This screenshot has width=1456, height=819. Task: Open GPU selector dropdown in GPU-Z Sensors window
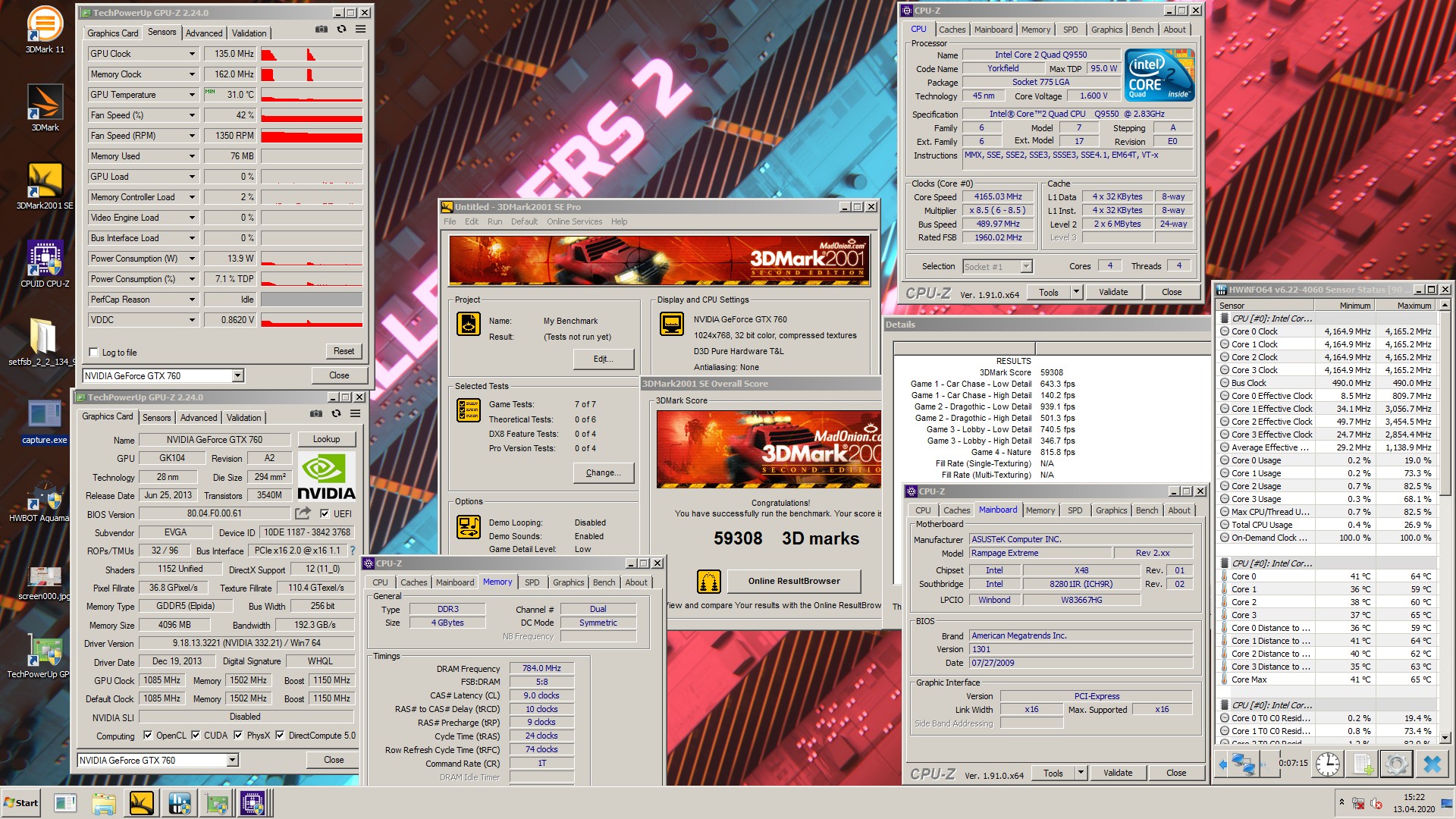point(237,375)
